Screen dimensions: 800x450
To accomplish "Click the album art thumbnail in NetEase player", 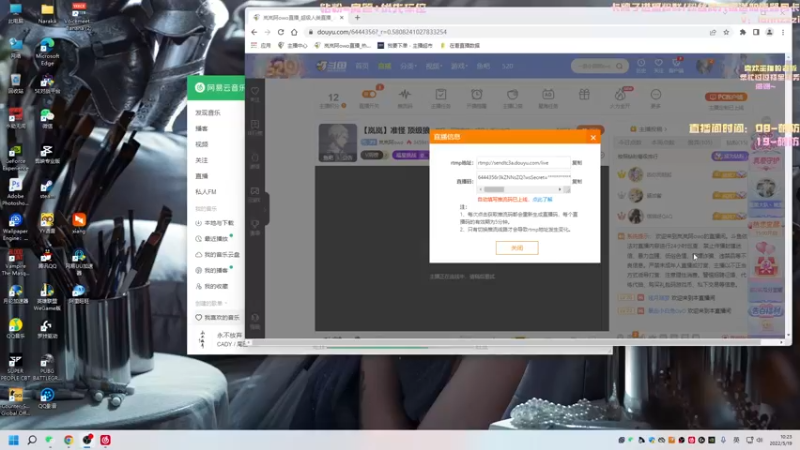I will point(203,339).
